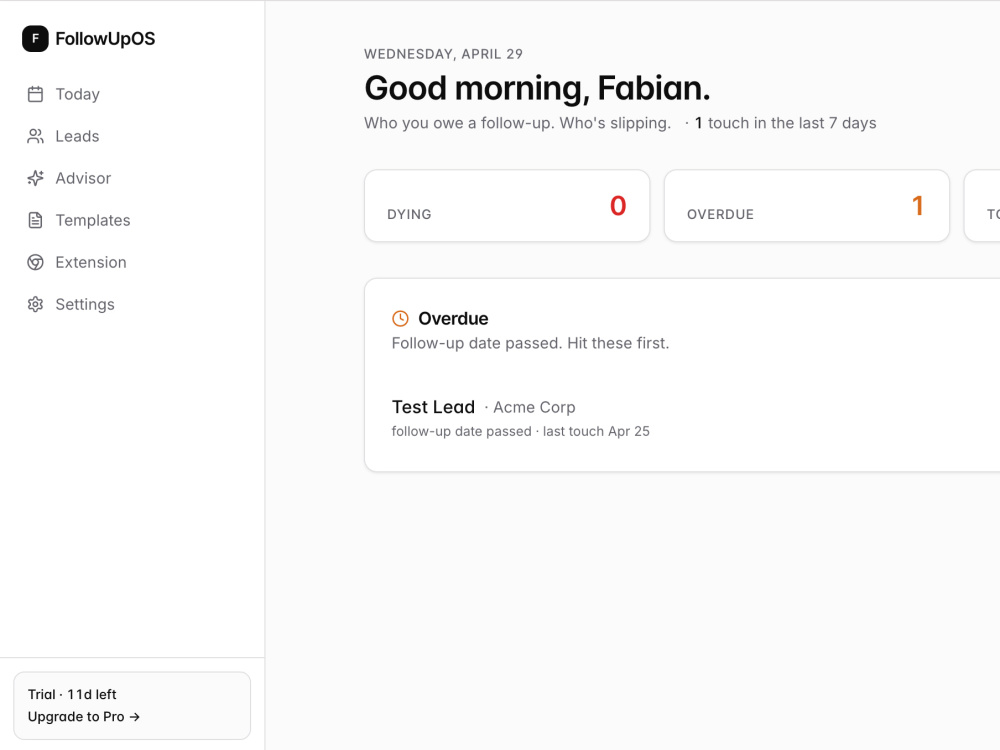Click '1 touch in the last 7 days' text
Screen dimensions: 1000x750
[786, 123]
